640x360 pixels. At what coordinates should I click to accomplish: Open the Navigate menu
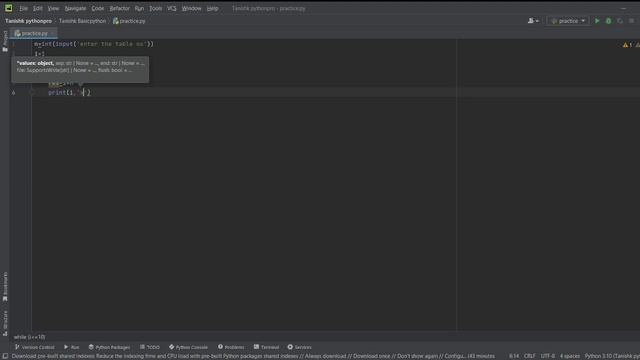tap(76, 9)
